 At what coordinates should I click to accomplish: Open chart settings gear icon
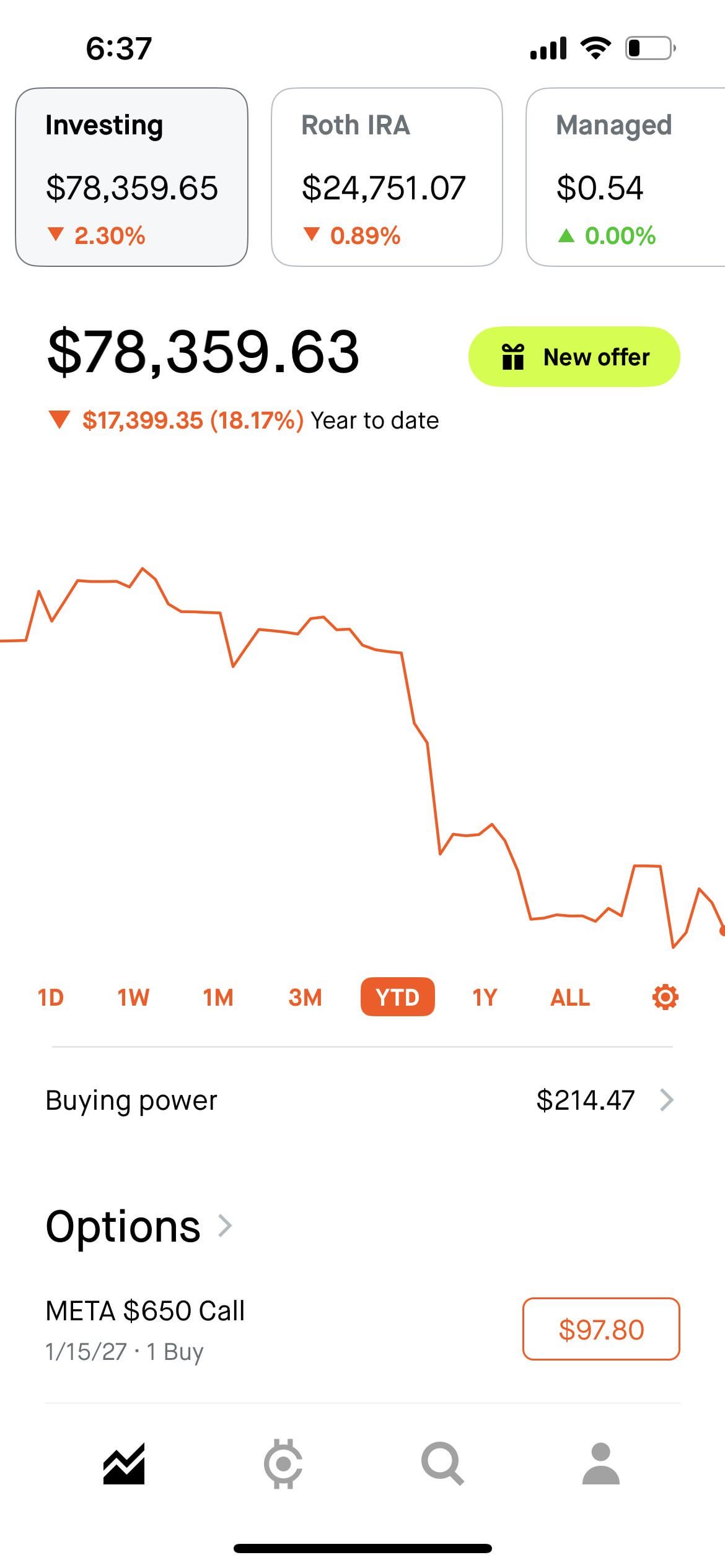(x=665, y=998)
